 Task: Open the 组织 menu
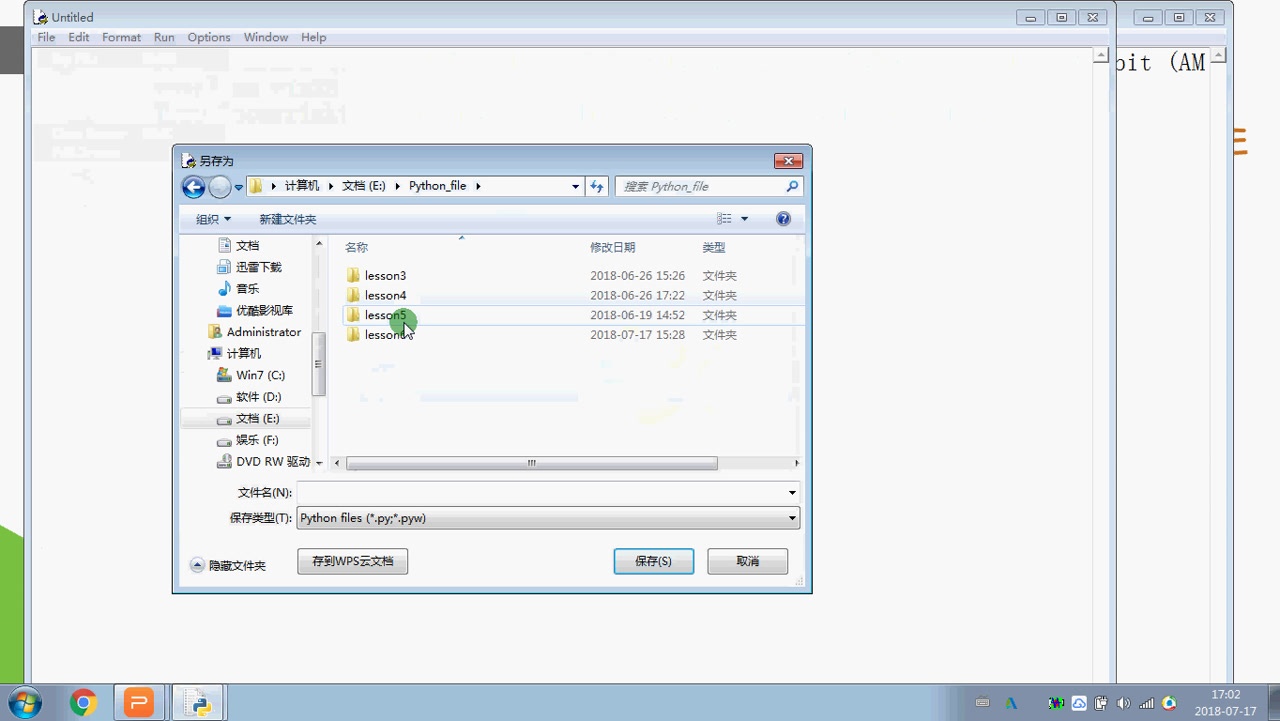click(x=213, y=219)
